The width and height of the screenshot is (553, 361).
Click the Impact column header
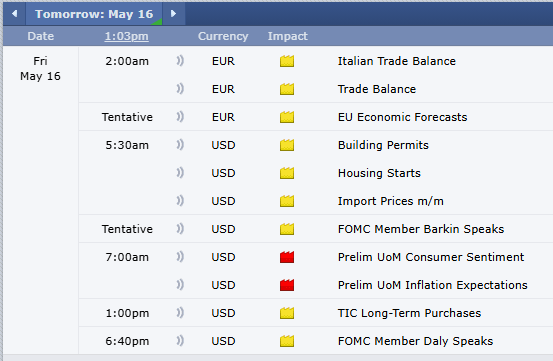(287, 36)
